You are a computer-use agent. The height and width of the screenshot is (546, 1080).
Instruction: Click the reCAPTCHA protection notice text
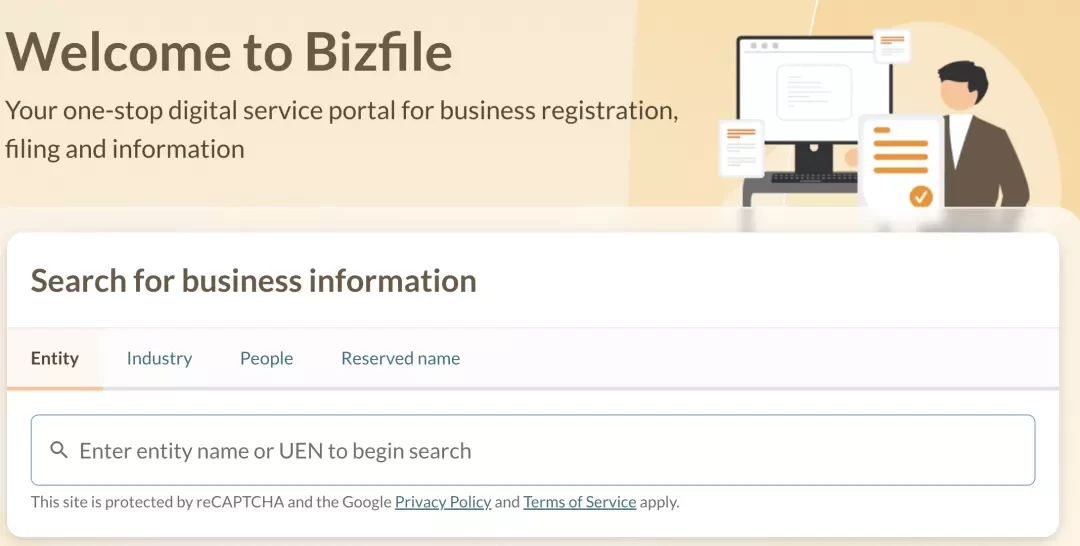click(355, 502)
